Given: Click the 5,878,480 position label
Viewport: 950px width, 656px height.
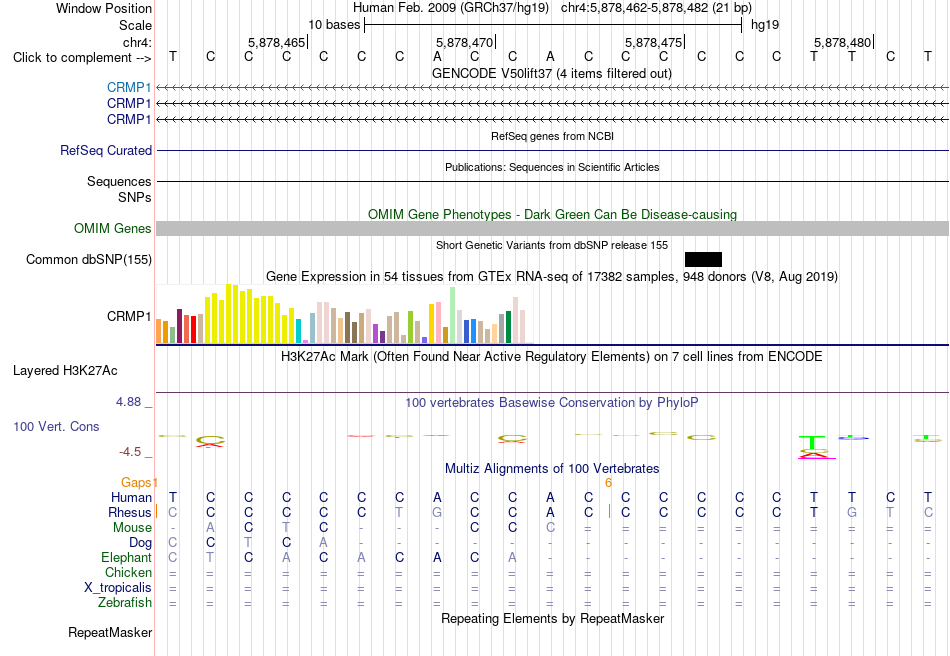Looking at the screenshot, I should pos(842,42).
